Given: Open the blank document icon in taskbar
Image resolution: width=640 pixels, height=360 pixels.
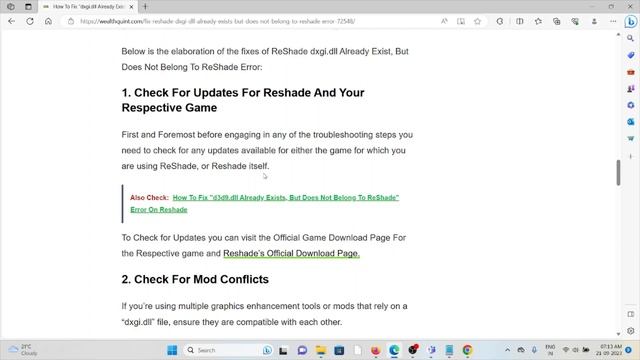Looking at the screenshot, I should (x=358, y=350).
